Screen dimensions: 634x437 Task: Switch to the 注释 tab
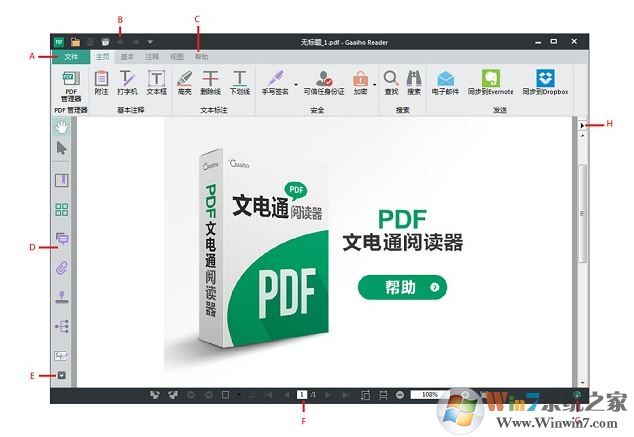pos(152,57)
